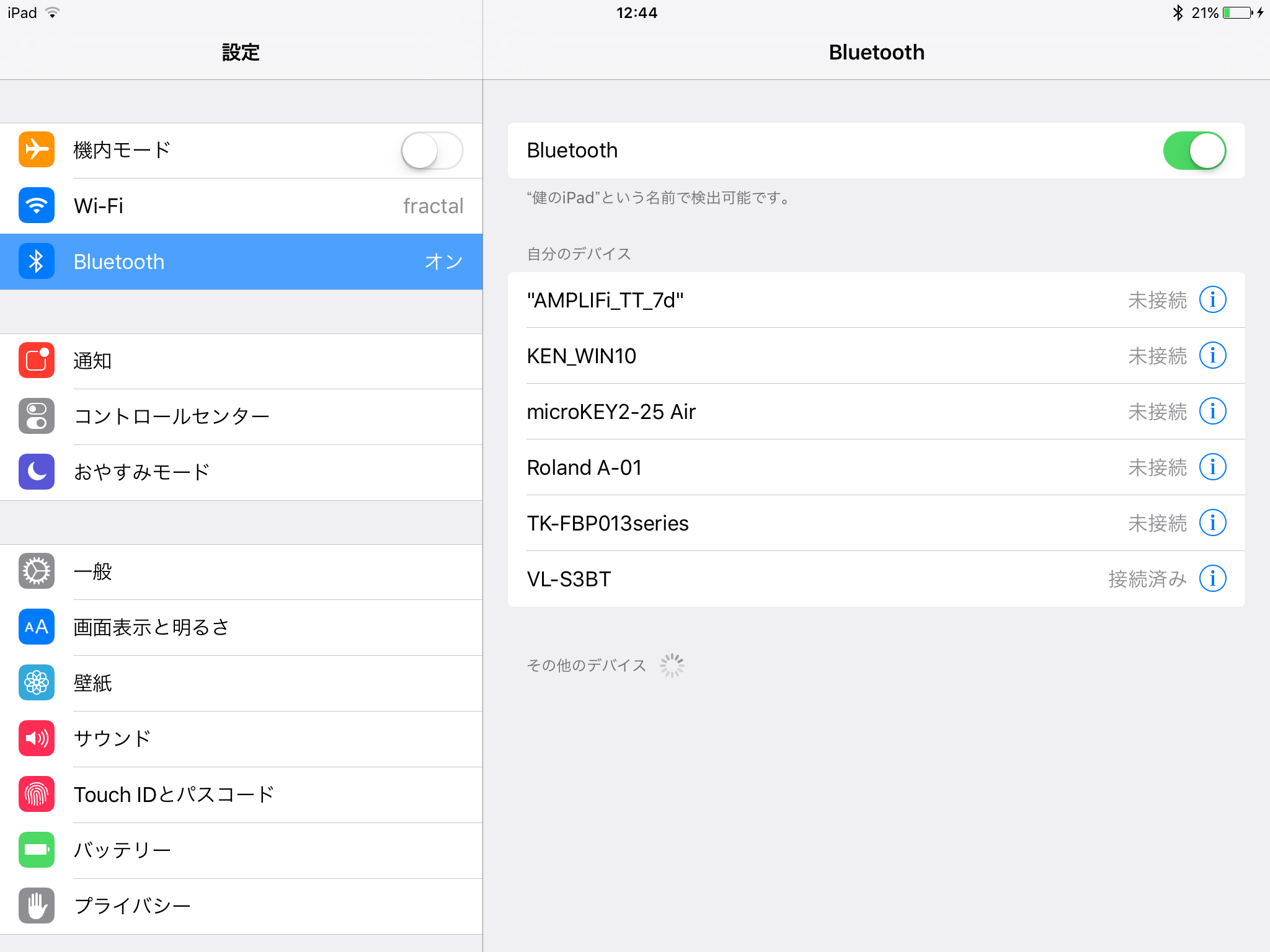Tap the connected VL-S3BT device row

876,579
